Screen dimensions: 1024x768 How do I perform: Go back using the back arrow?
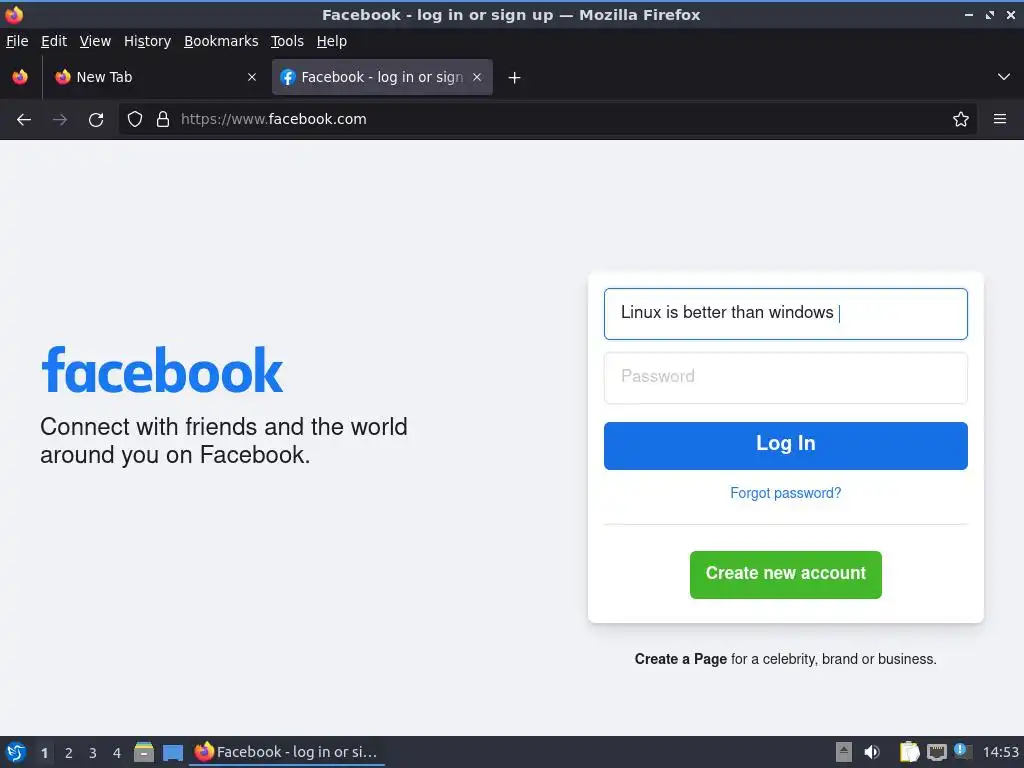pyautogui.click(x=24, y=120)
